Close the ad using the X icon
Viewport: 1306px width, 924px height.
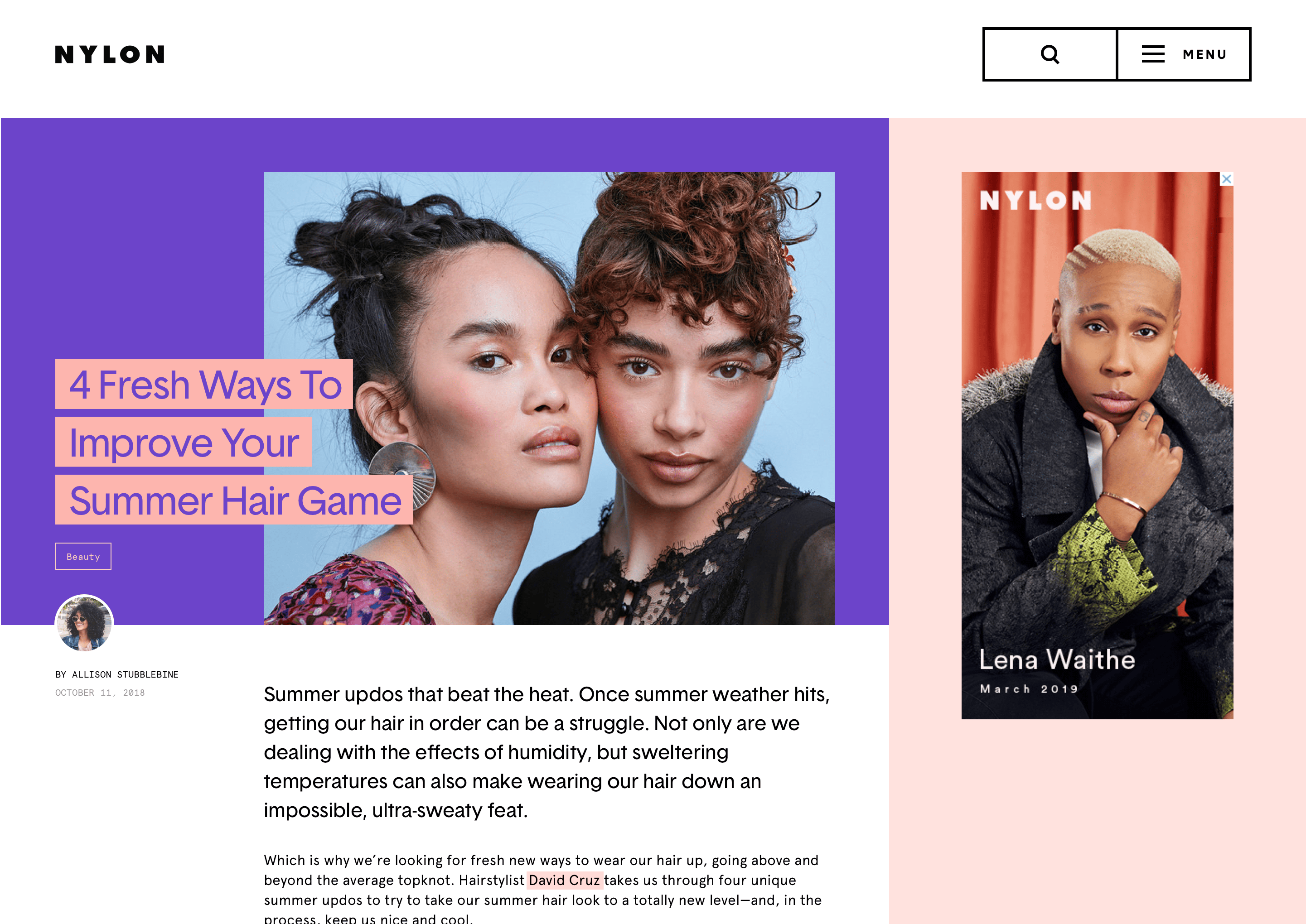coord(1226,178)
